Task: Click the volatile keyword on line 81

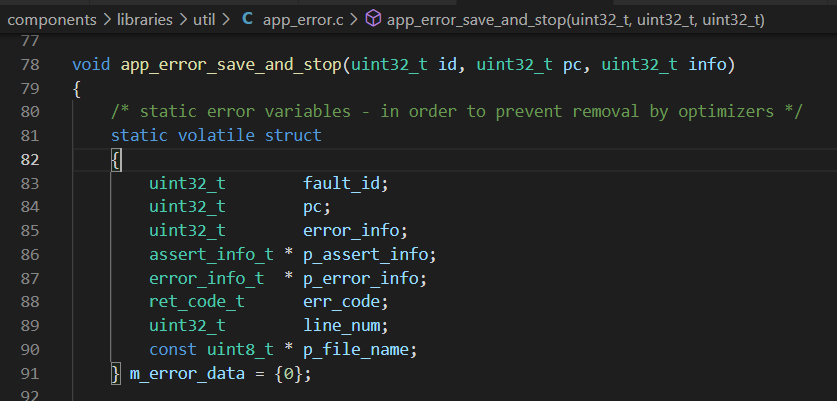Action: pos(216,135)
